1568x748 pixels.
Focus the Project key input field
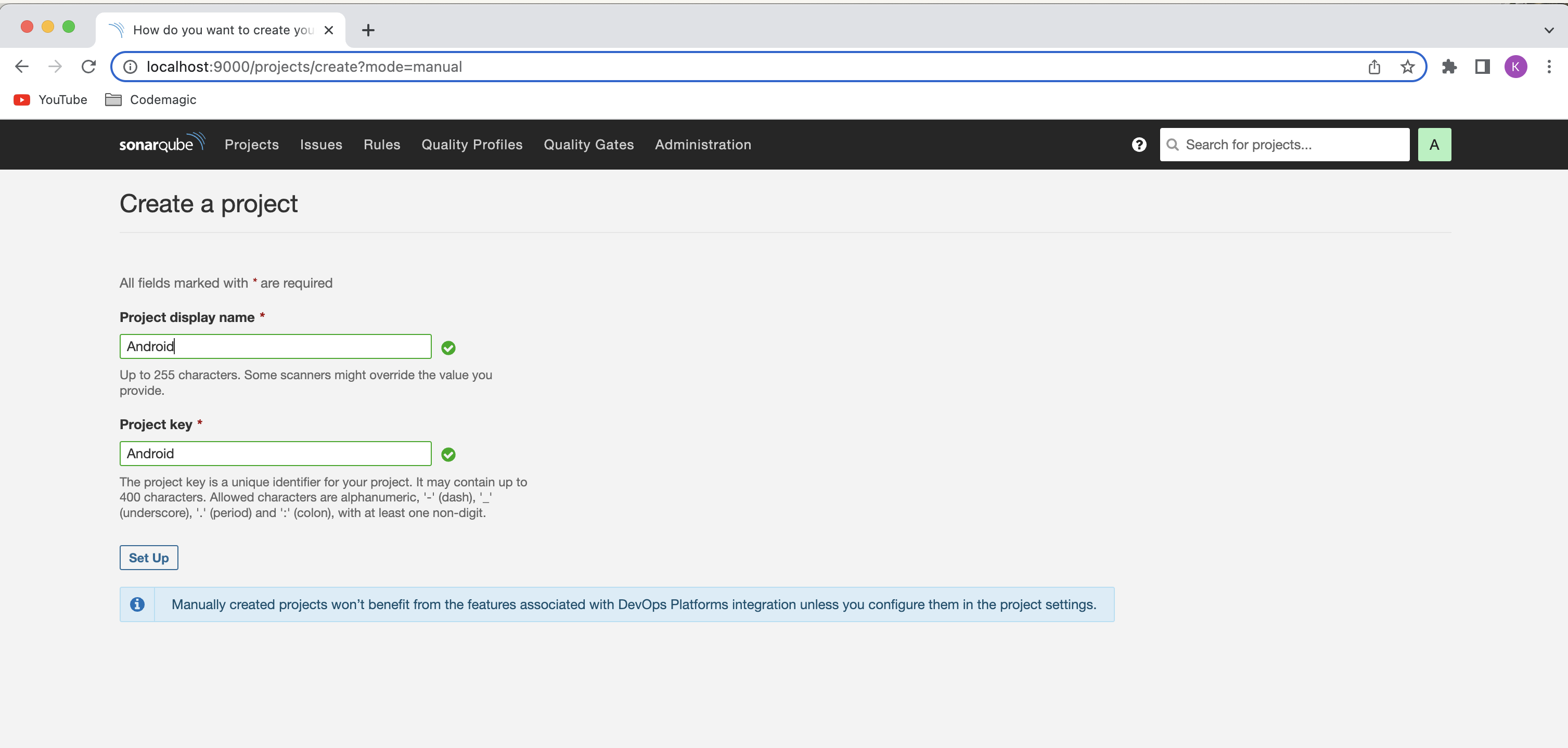coord(275,454)
